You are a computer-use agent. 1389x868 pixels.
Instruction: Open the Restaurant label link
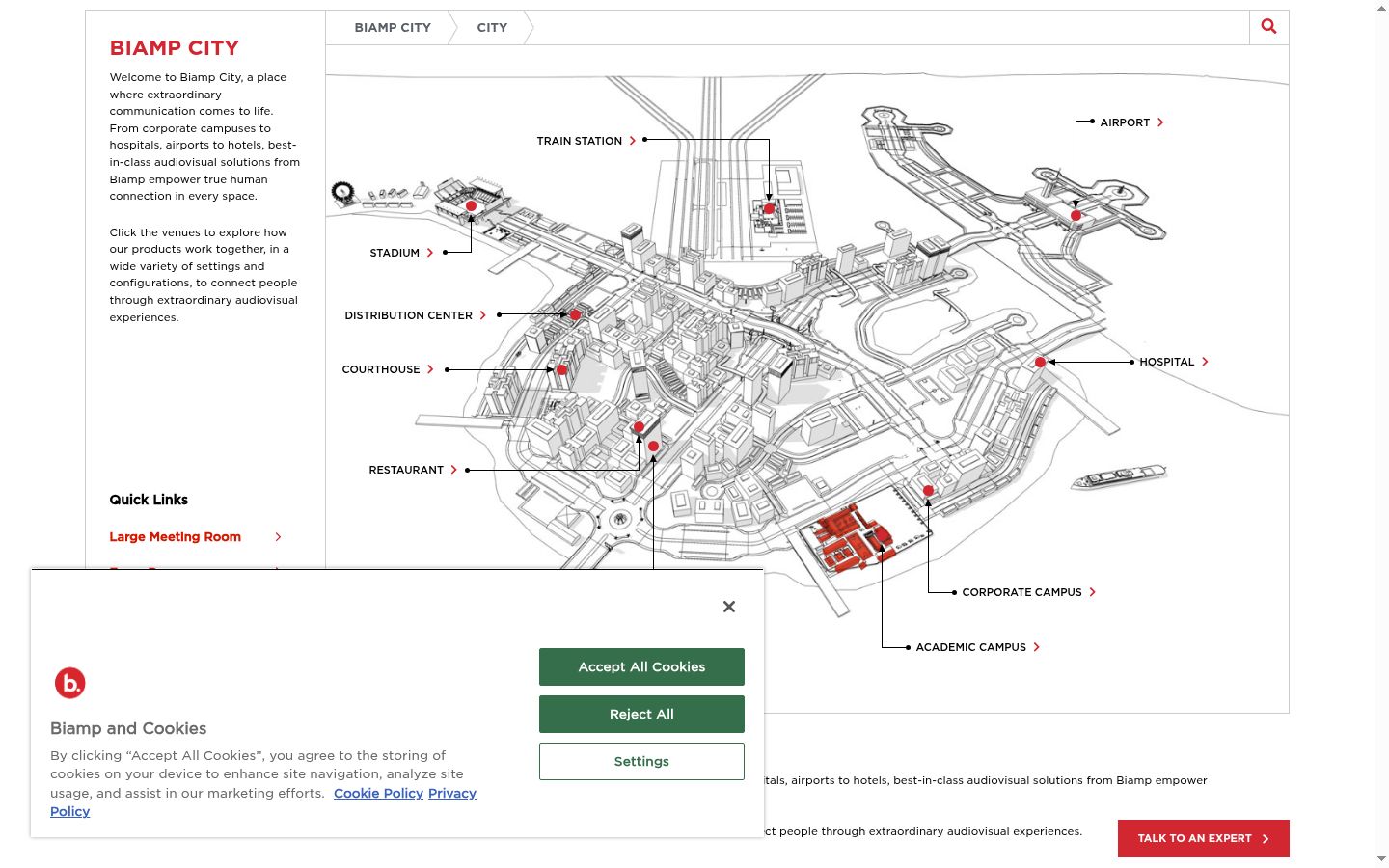[x=413, y=470]
